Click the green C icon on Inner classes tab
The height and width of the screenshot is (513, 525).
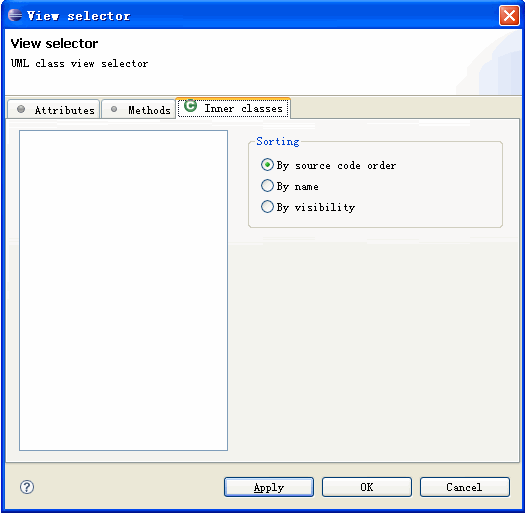click(191, 106)
